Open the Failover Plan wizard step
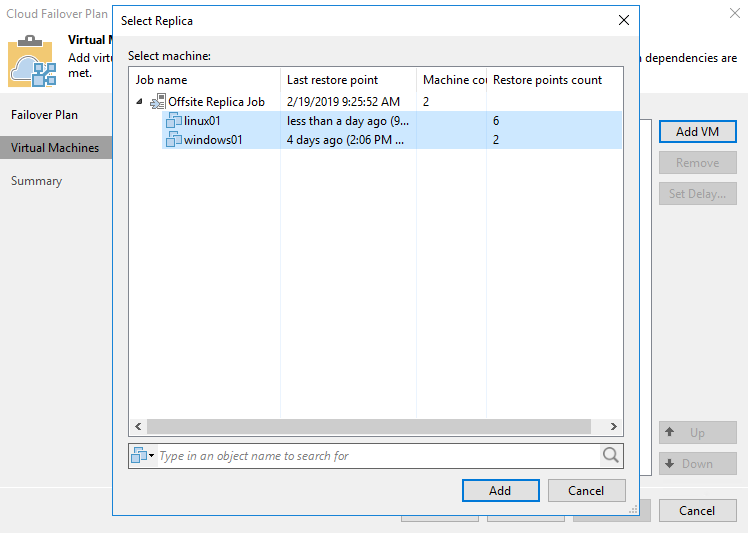Viewport: 748px width, 533px height. coord(44,115)
